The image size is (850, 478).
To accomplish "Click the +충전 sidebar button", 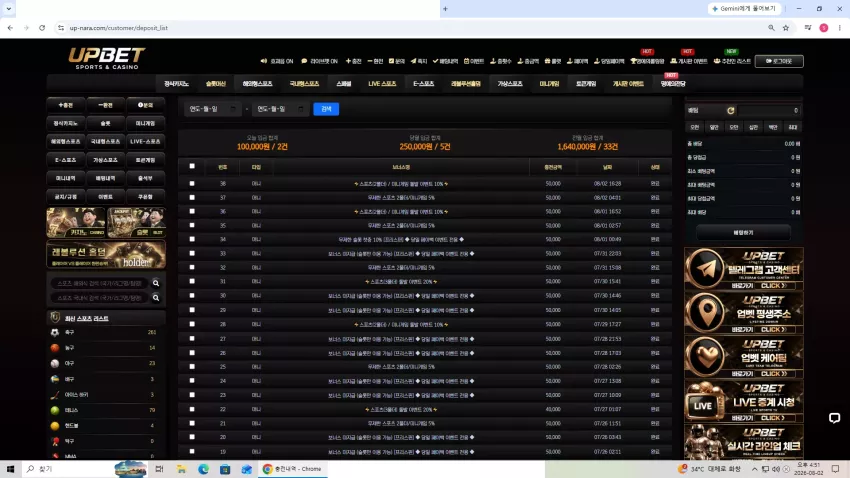I will point(66,105).
